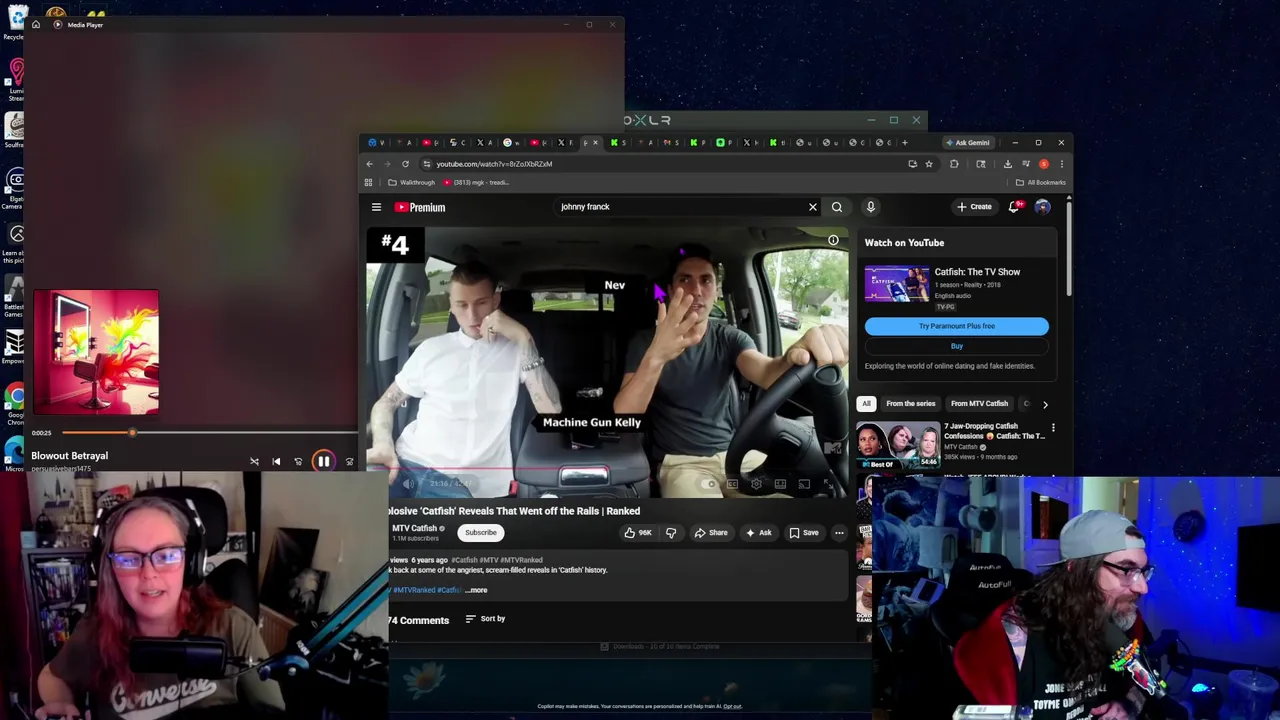Go back to the previous page in Chrome
This screenshot has height=720, width=1280.
369,164
